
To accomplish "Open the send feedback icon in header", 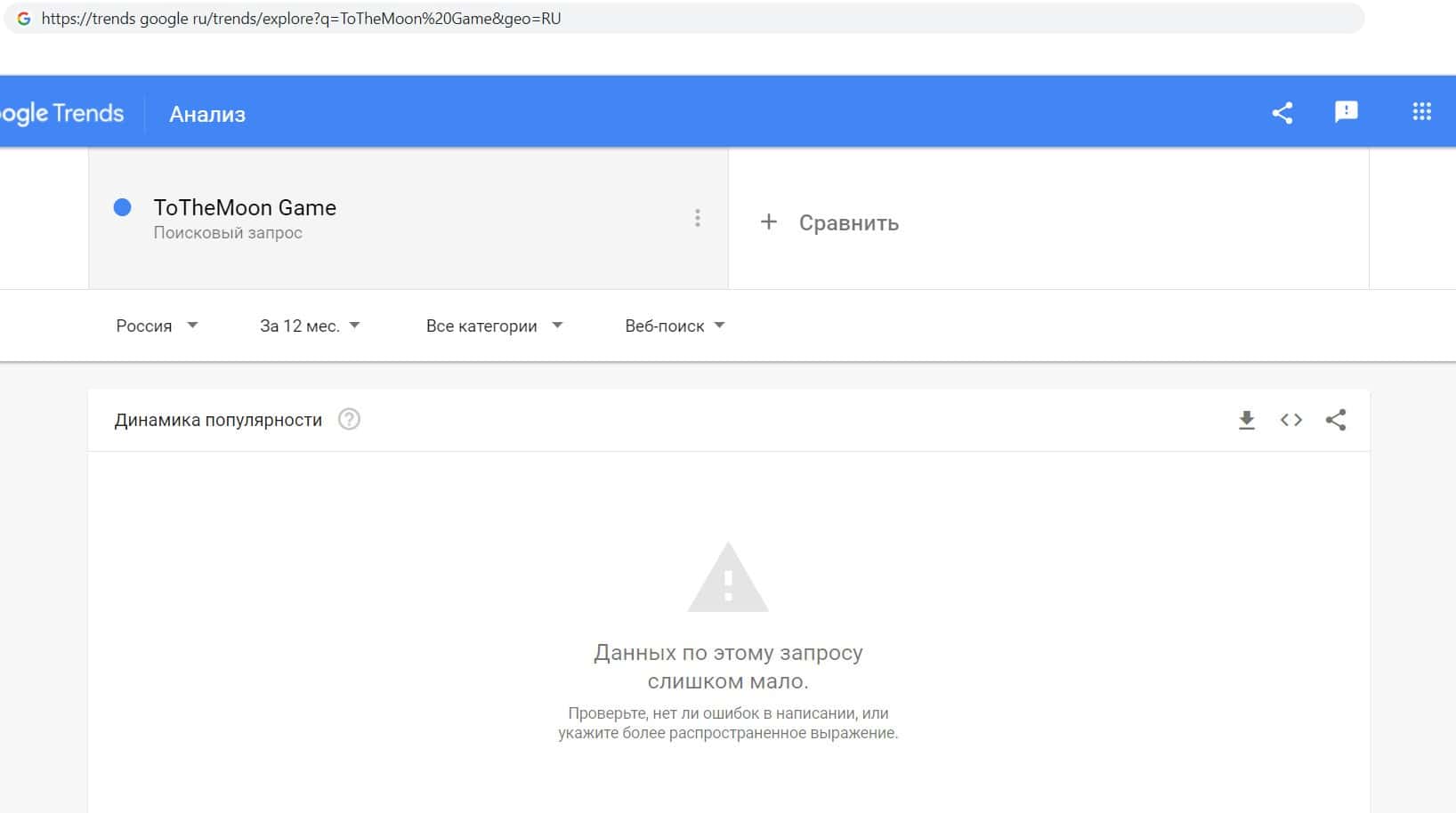I will 1346,111.
